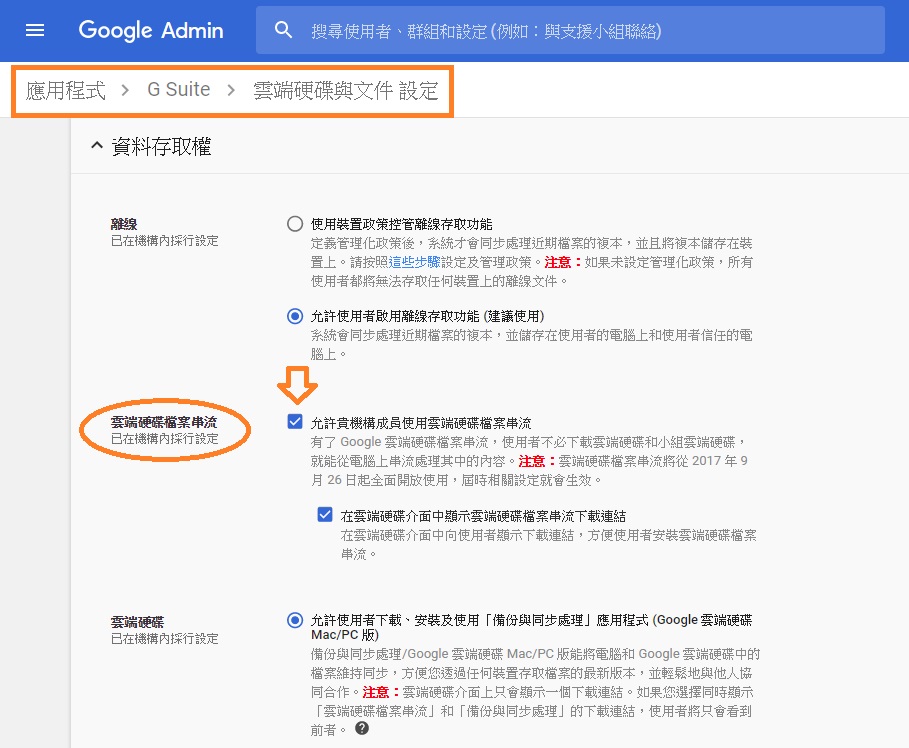Viewport: 909px width, 748px height.
Task: Click the help question mark icon
Action: point(362,728)
